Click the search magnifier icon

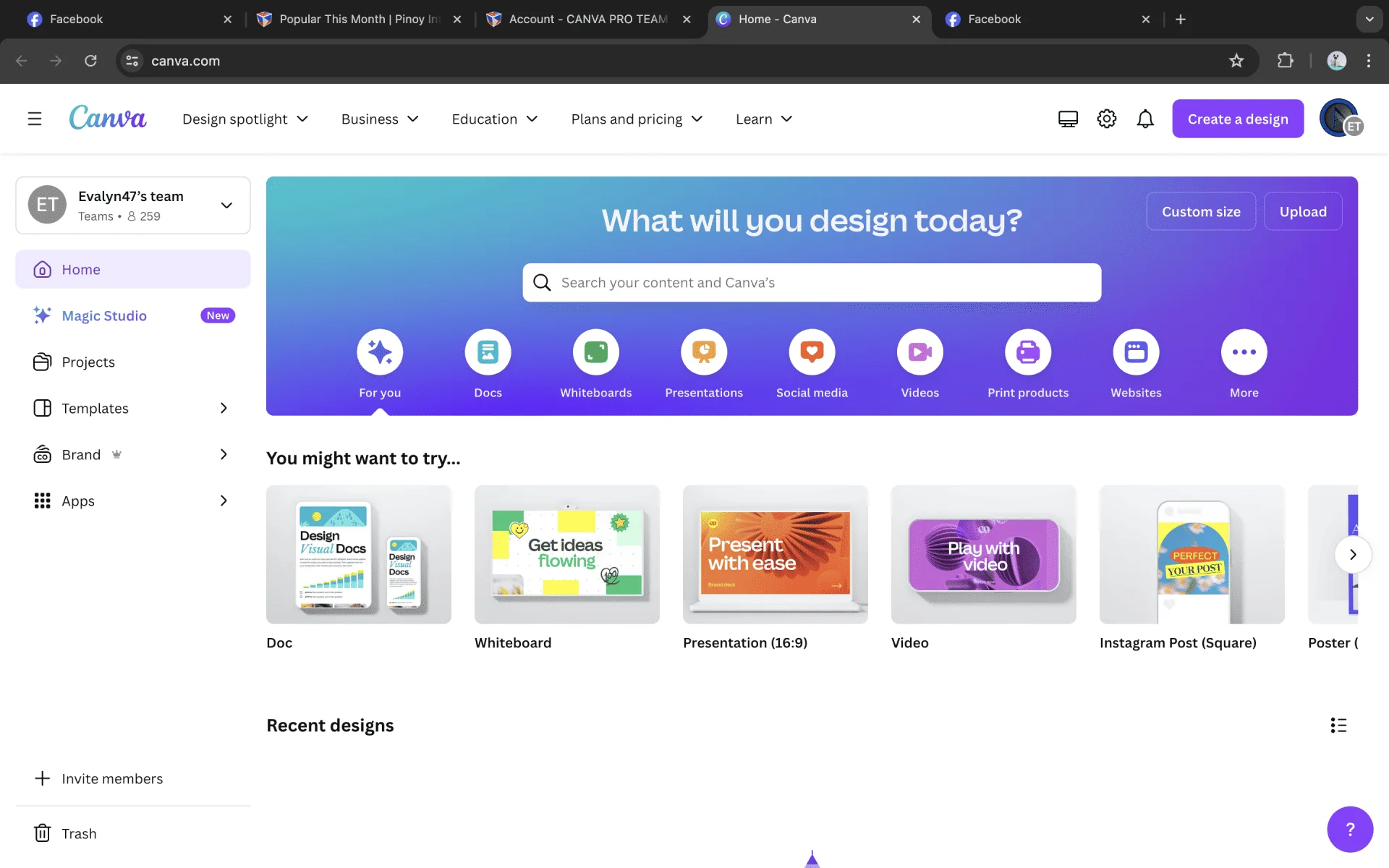click(x=542, y=283)
